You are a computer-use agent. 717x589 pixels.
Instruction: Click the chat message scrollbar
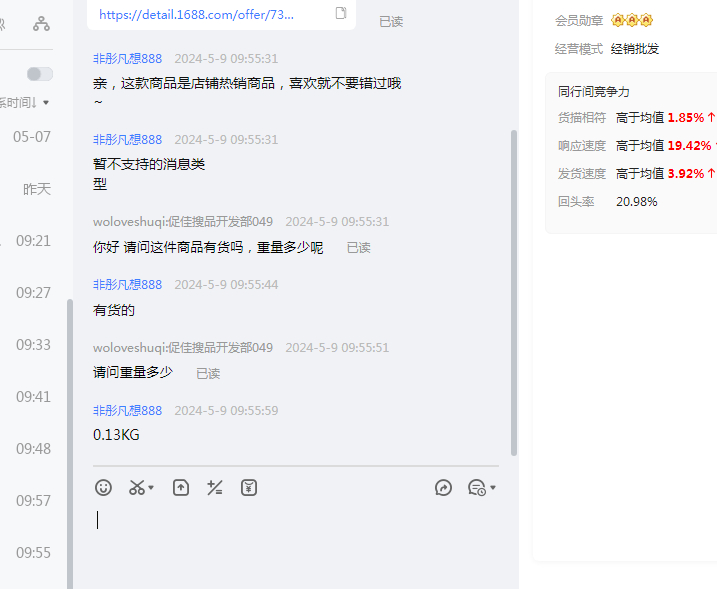(514, 290)
